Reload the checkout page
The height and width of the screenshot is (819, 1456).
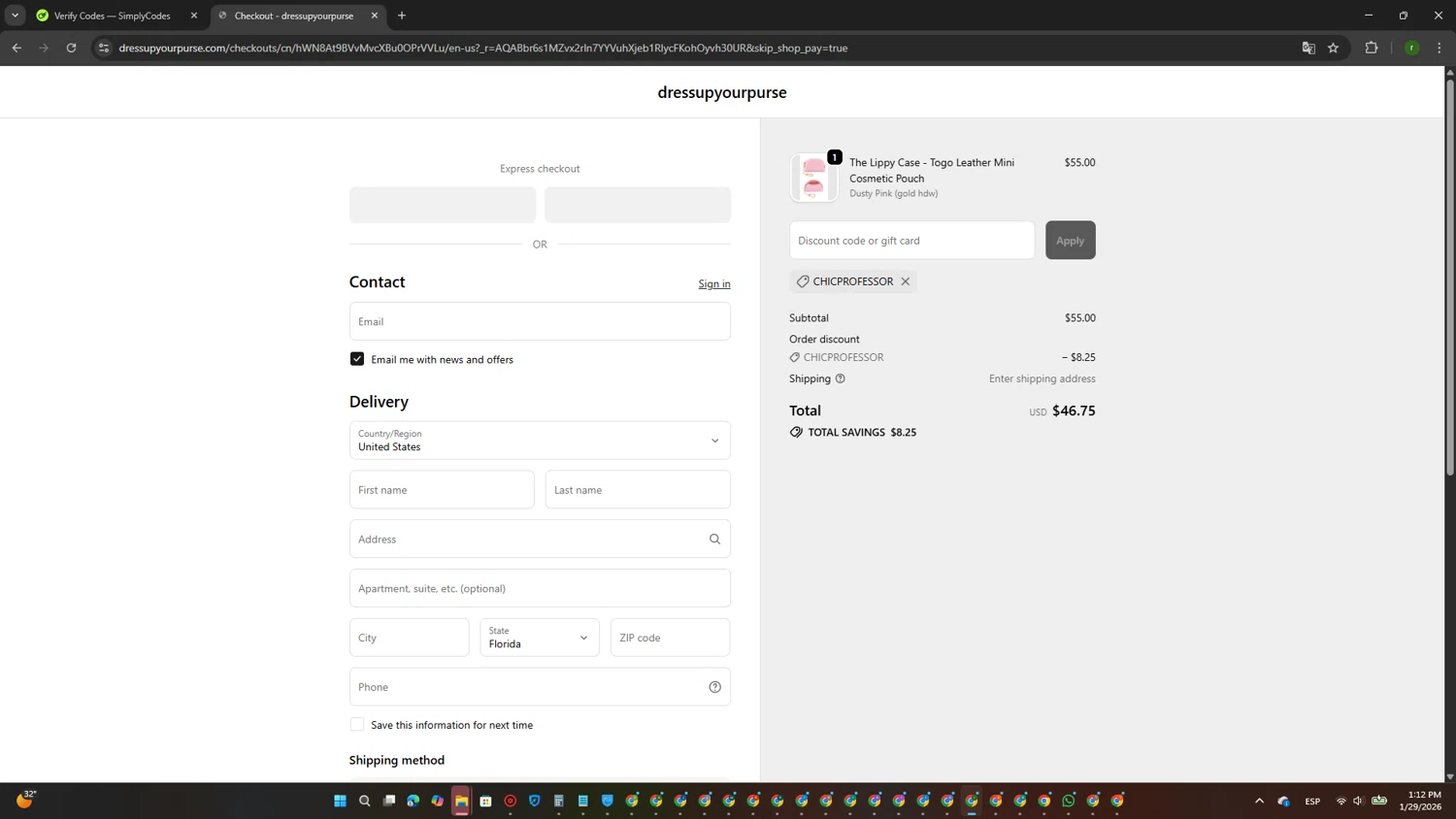[x=71, y=48]
